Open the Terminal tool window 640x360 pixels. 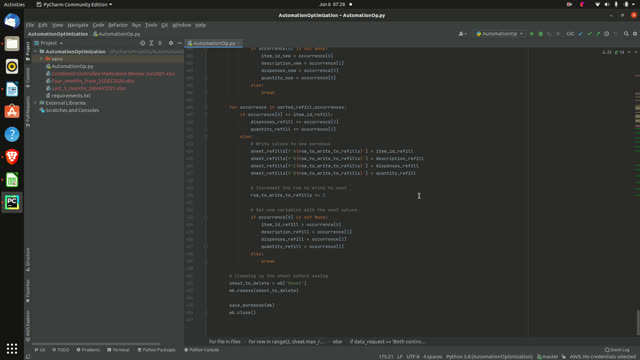pyautogui.click(x=118, y=350)
